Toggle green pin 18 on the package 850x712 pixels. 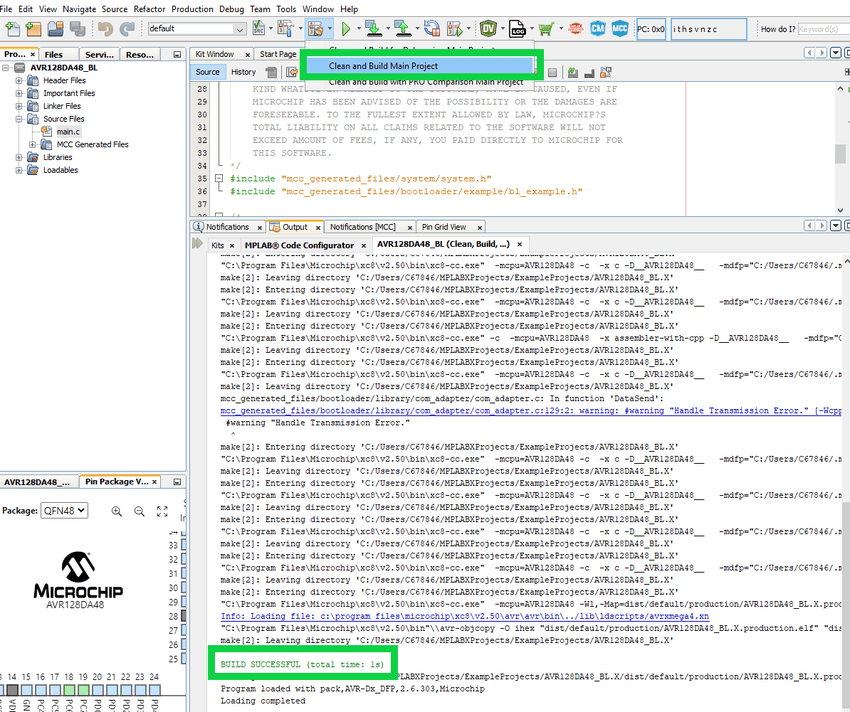69,691
